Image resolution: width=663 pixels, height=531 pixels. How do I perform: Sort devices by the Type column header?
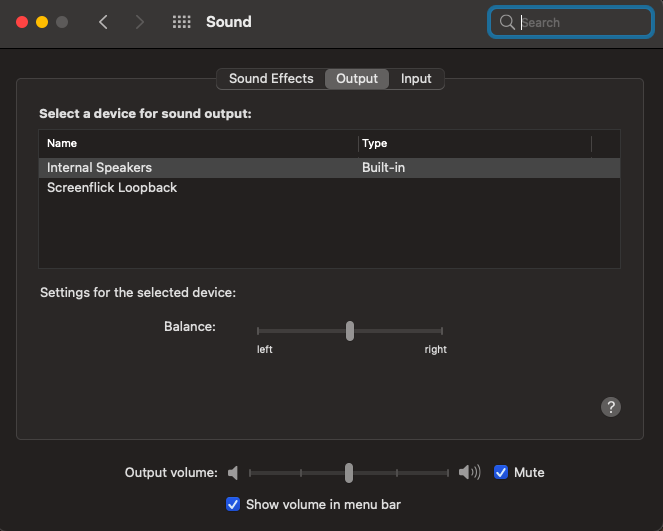(374, 144)
